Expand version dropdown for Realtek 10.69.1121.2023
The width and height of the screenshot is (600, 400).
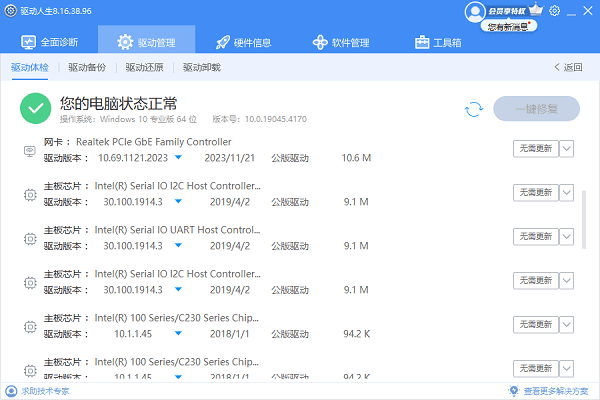click(179, 158)
